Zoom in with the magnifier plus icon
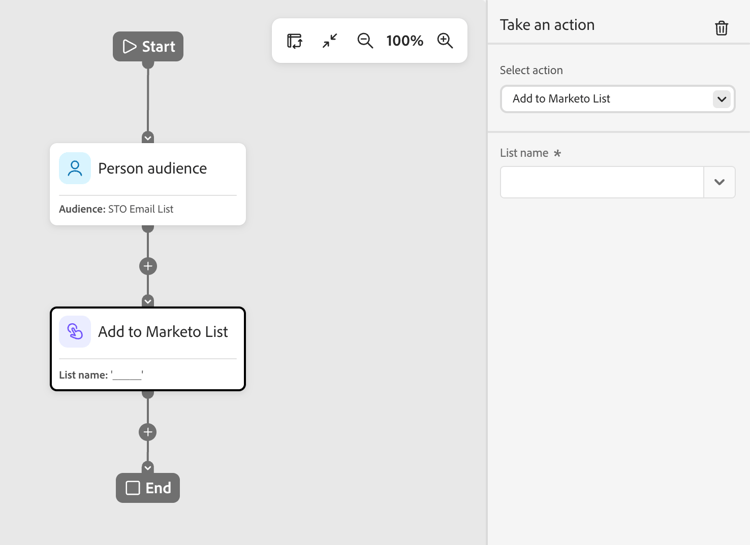Screen dimensions: 750x545 click(x=445, y=41)
